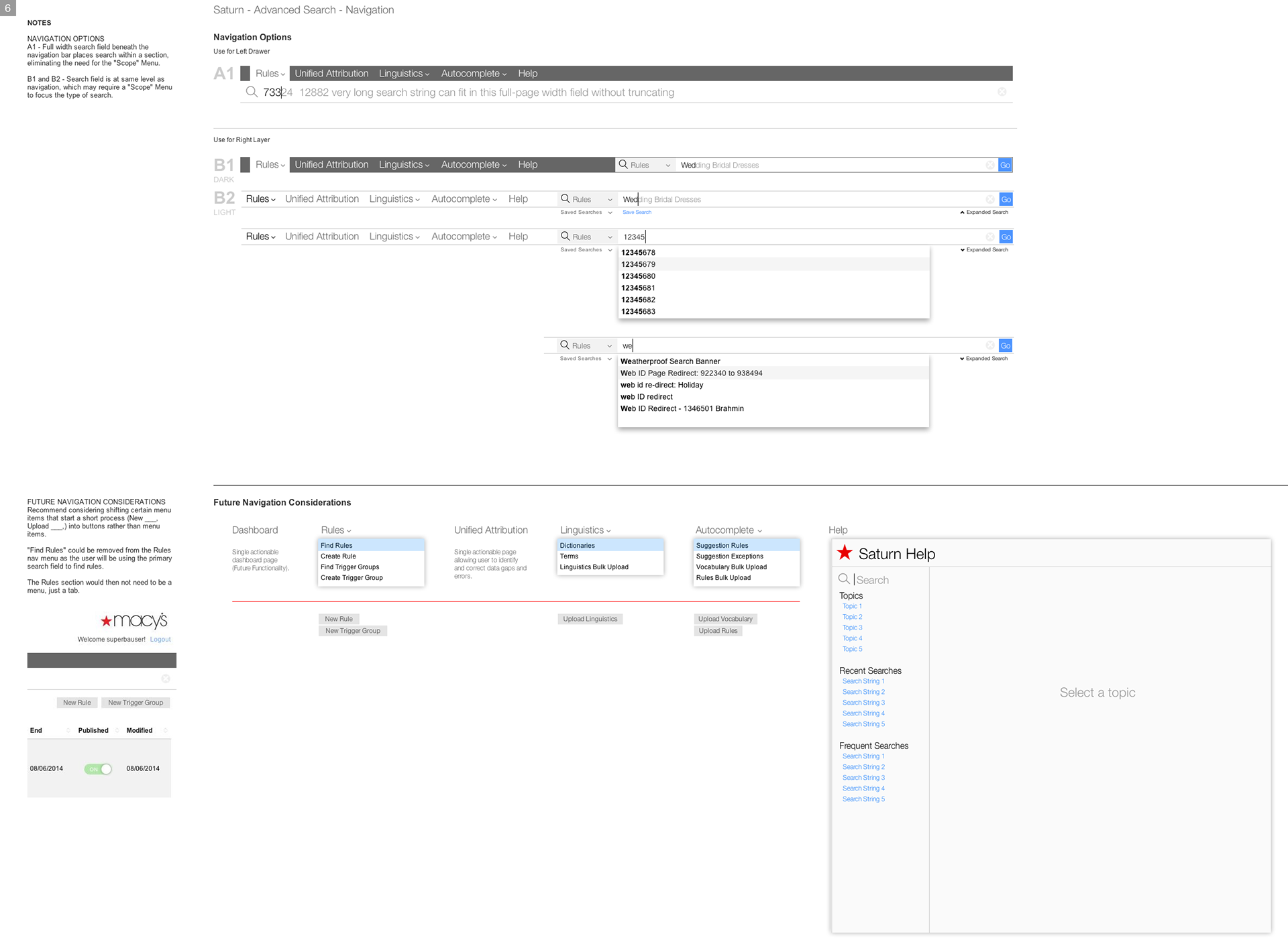This screenshot has height=938, width=1288.
Task: Clear the A1 full-width search field
Action: point(1002,92)
